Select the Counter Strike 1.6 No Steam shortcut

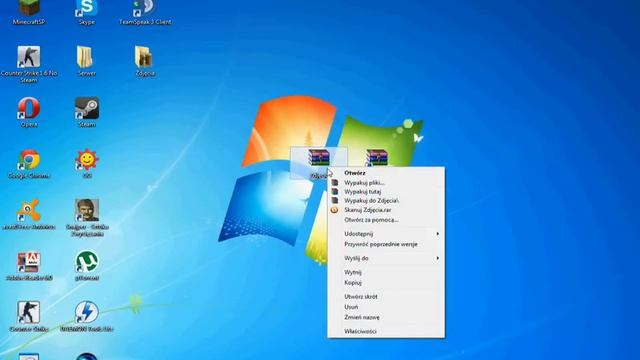tap(29, 64)
